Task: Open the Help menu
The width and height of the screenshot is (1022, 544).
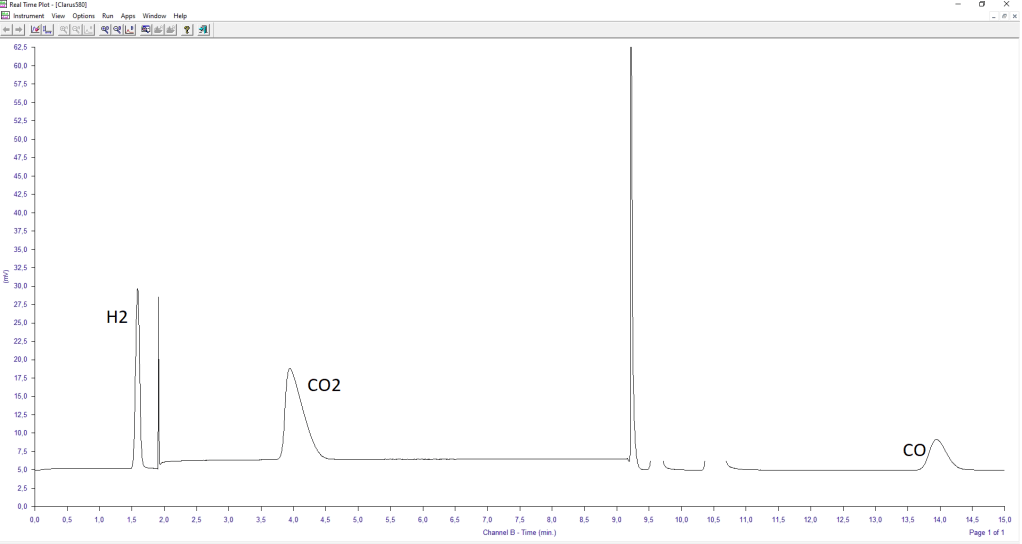Action: pyautogui.click(x=180, y=16)
